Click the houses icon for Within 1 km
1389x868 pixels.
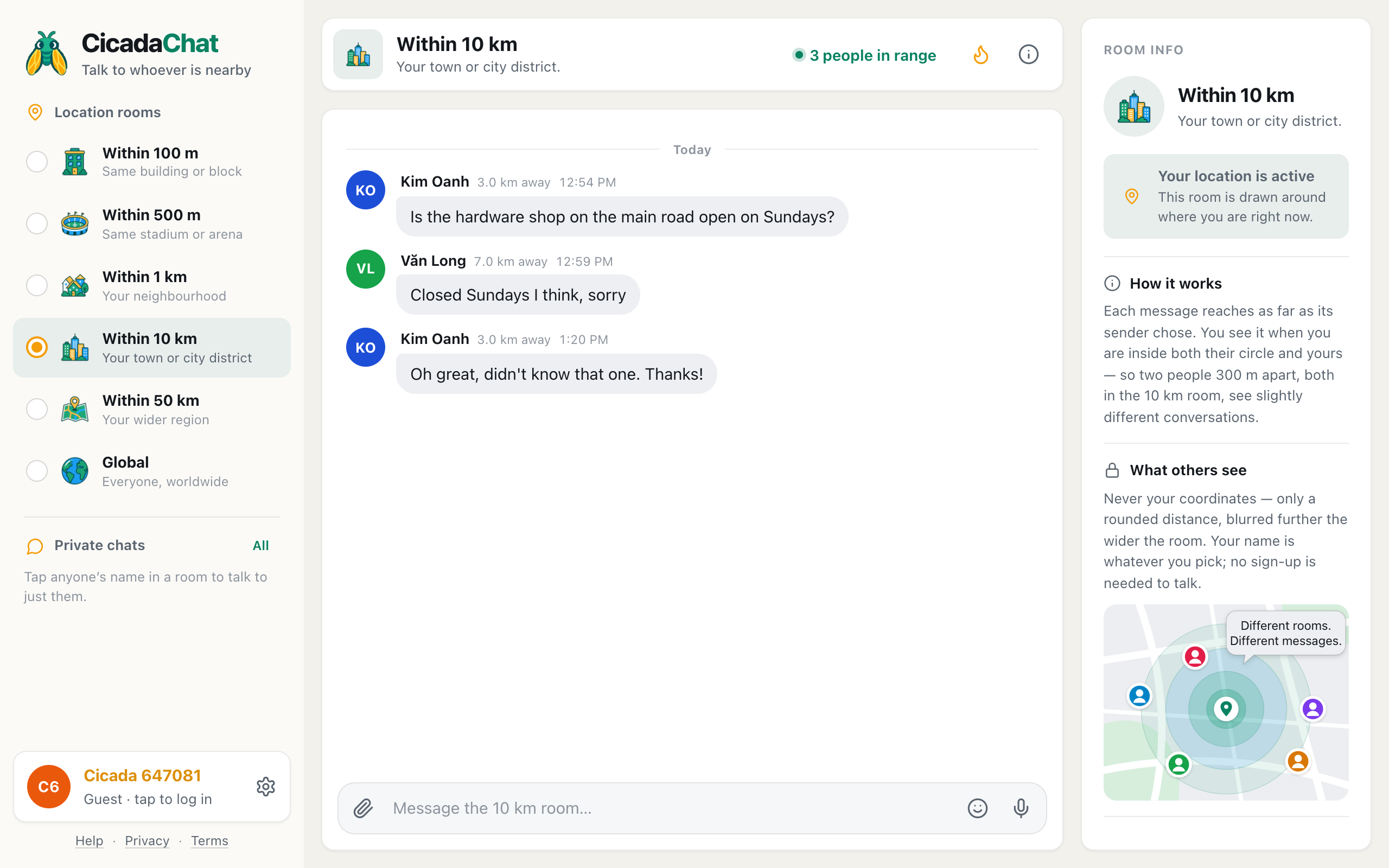pos(75,285)
